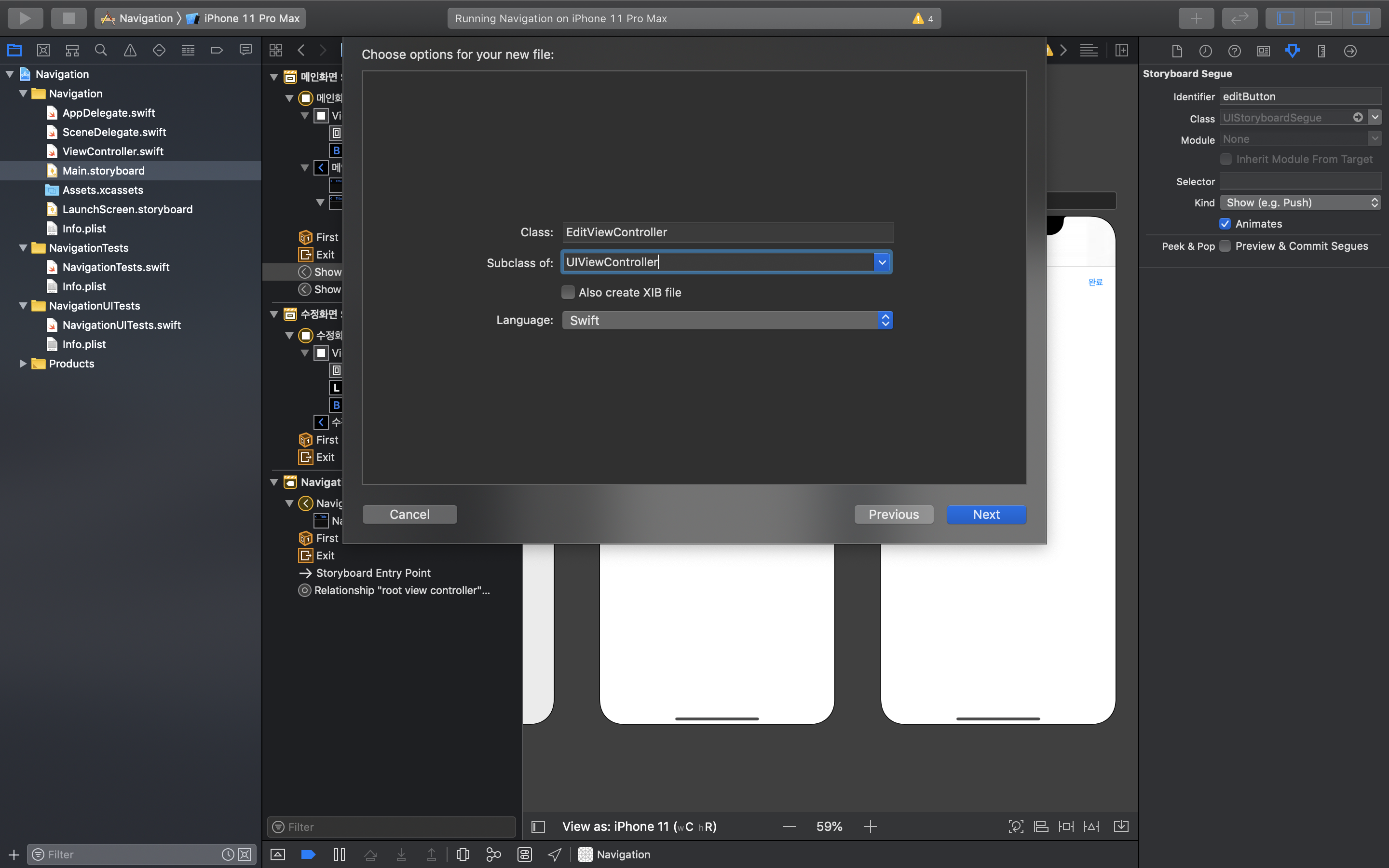1389x868 pixels.
Task: Open the Kind Show (e.g. Push) dropdown
Action: click(1300, 203)
